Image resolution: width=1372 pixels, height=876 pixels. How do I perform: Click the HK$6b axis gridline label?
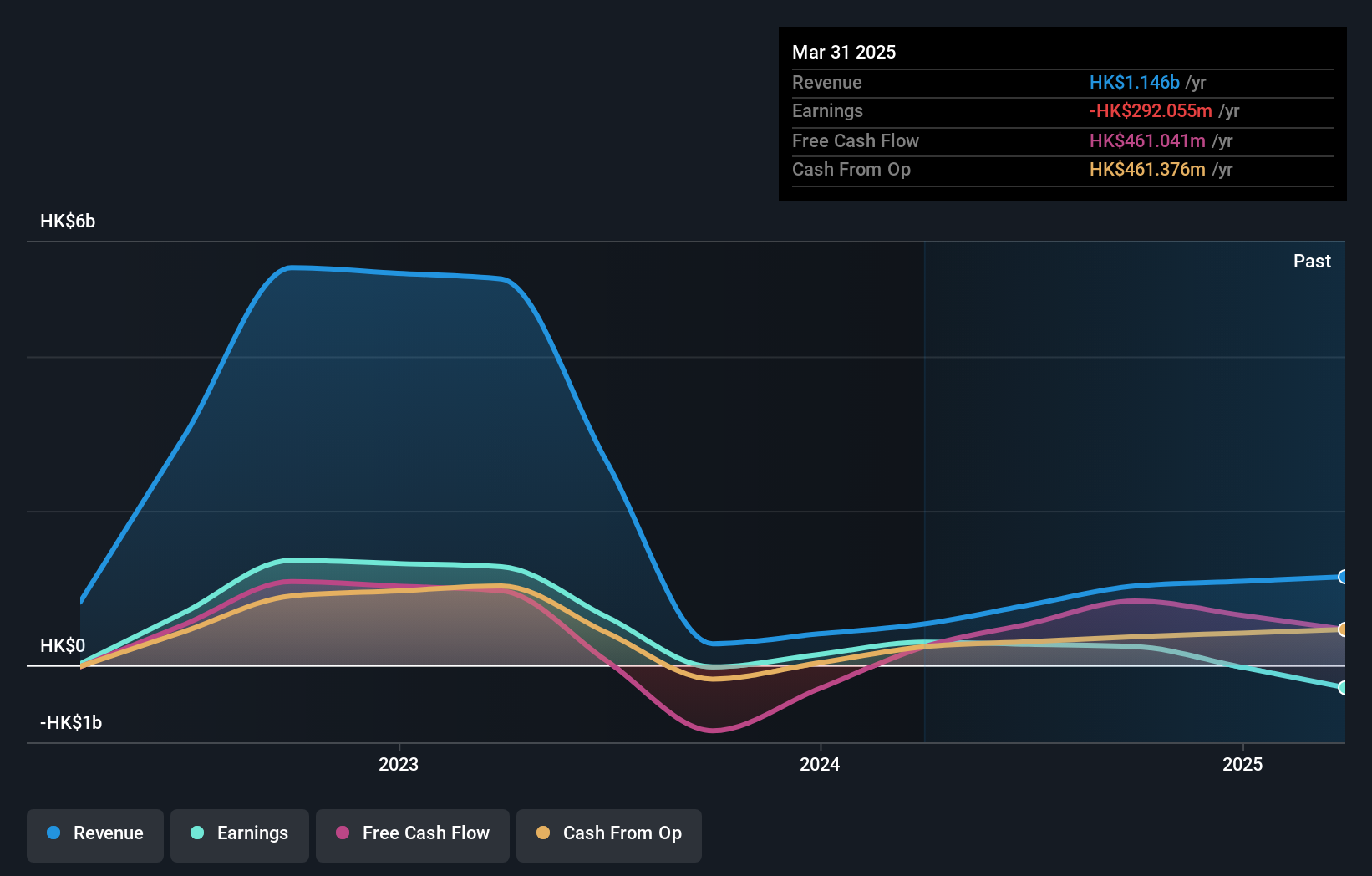[68, 222]
